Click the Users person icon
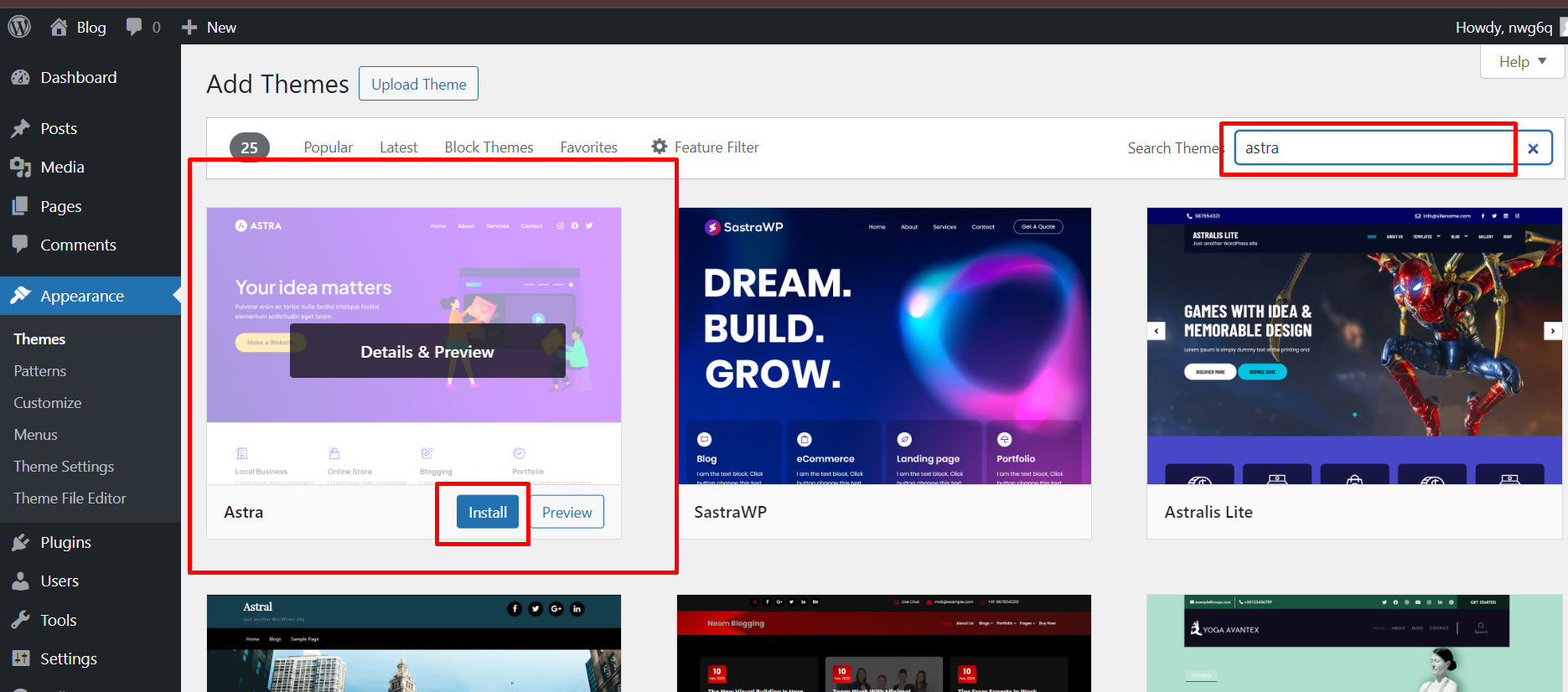 point(21,581)
